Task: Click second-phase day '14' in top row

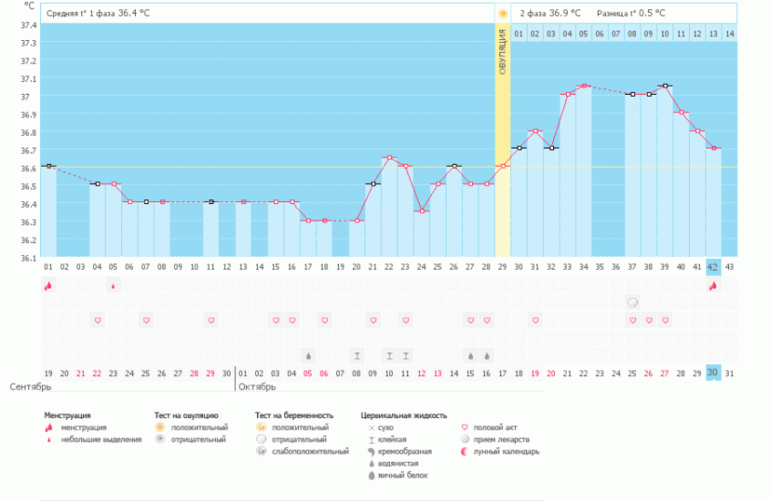Action: coord(730,34)
